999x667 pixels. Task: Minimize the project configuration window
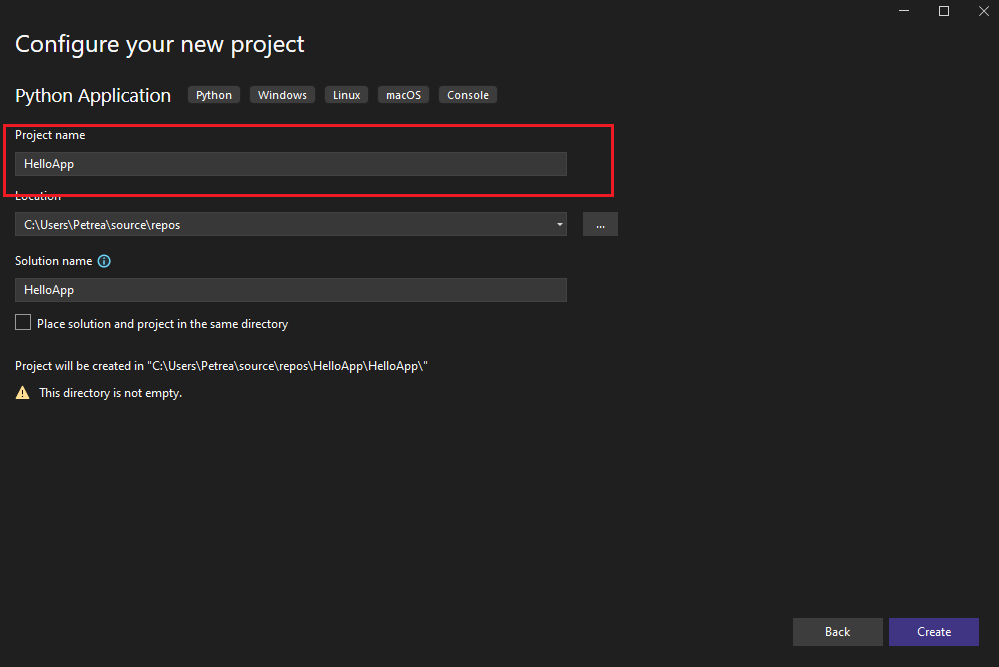click(903, 11)
